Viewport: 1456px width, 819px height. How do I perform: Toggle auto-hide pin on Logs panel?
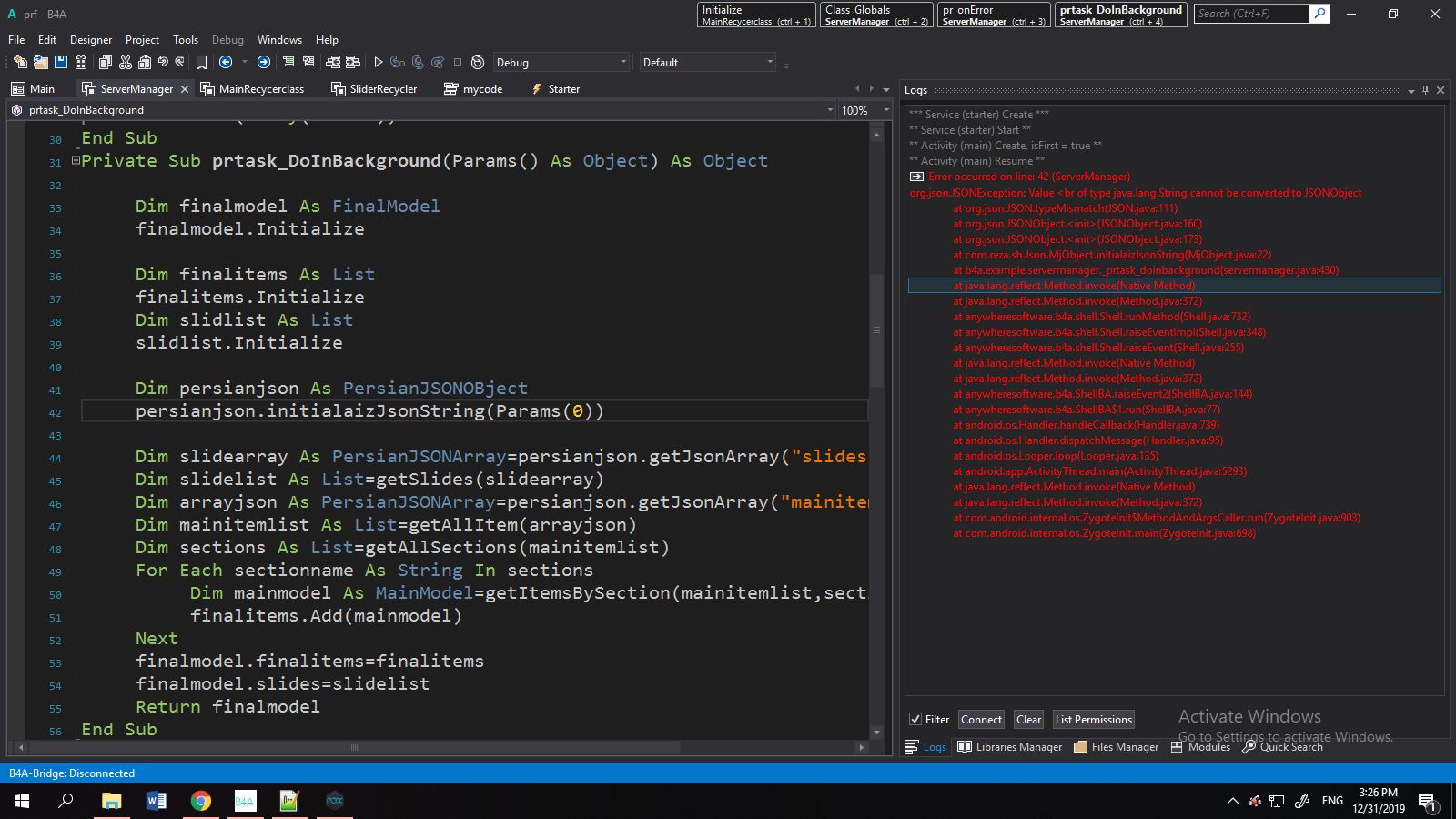click(1425, 90)
